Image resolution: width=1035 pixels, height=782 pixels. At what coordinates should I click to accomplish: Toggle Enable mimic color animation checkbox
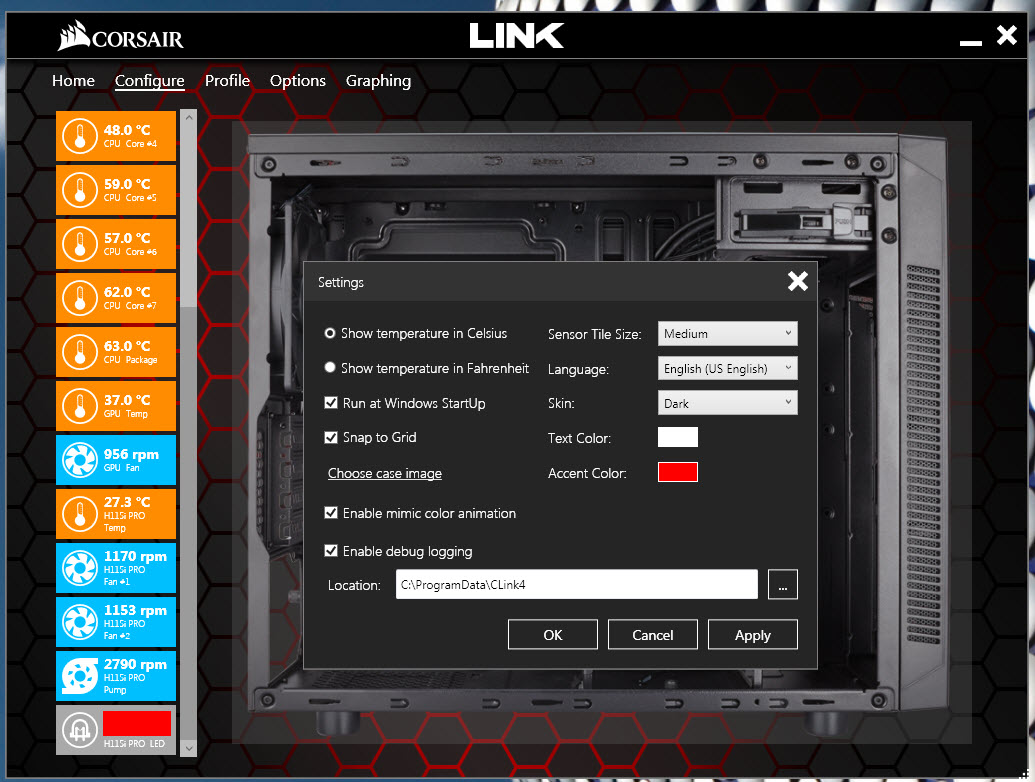tap(331, 513)
